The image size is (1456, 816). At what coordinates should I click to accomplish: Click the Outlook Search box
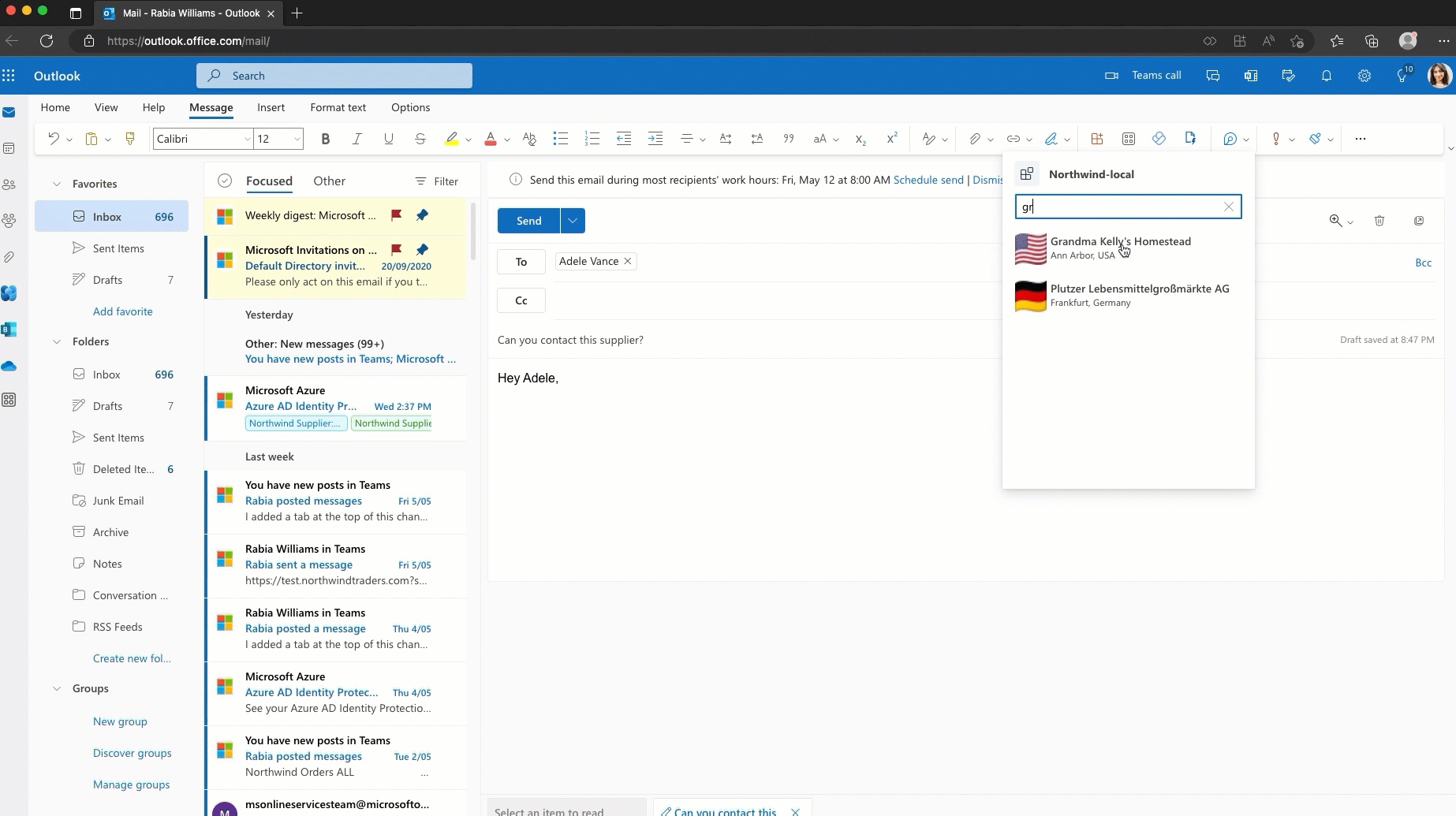(x=334, y=76)
